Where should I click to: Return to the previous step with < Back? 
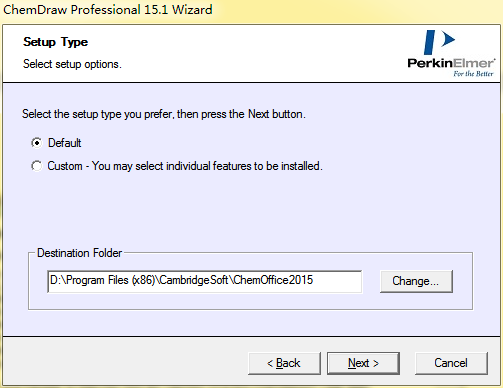(x=284, y=363)
